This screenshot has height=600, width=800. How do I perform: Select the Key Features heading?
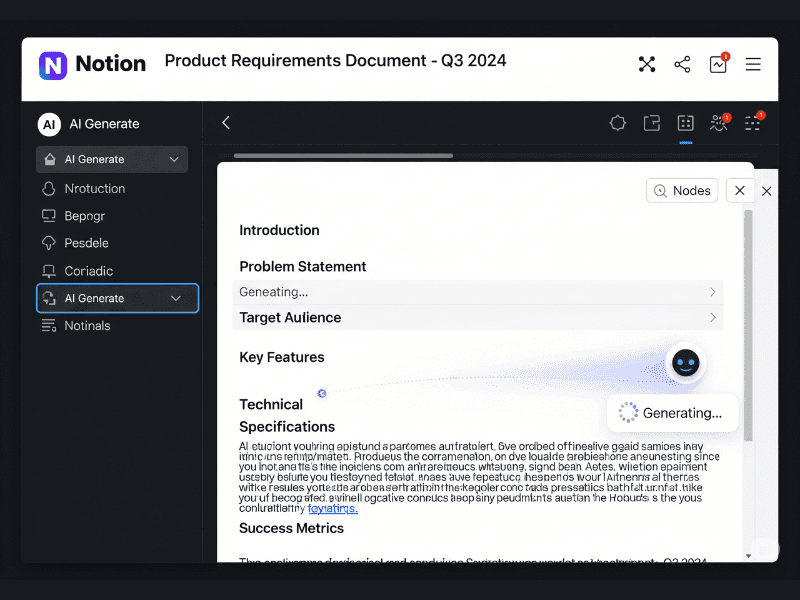(282, 357)
